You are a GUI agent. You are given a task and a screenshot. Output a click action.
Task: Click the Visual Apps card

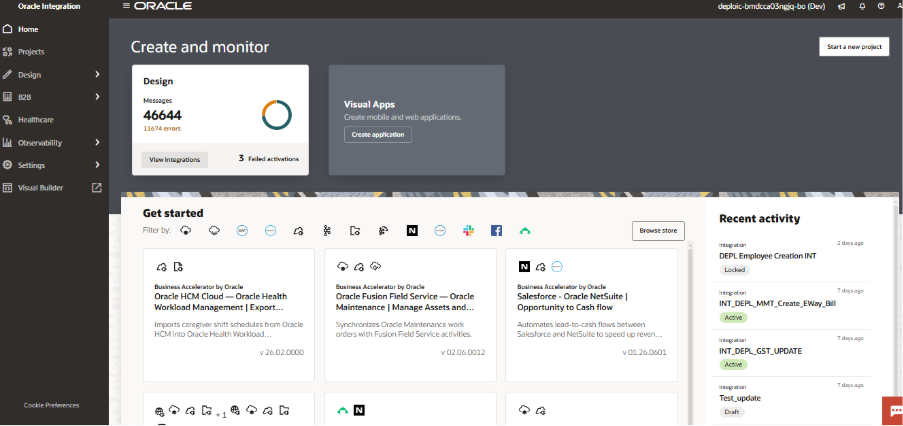[x=417, y=120]
